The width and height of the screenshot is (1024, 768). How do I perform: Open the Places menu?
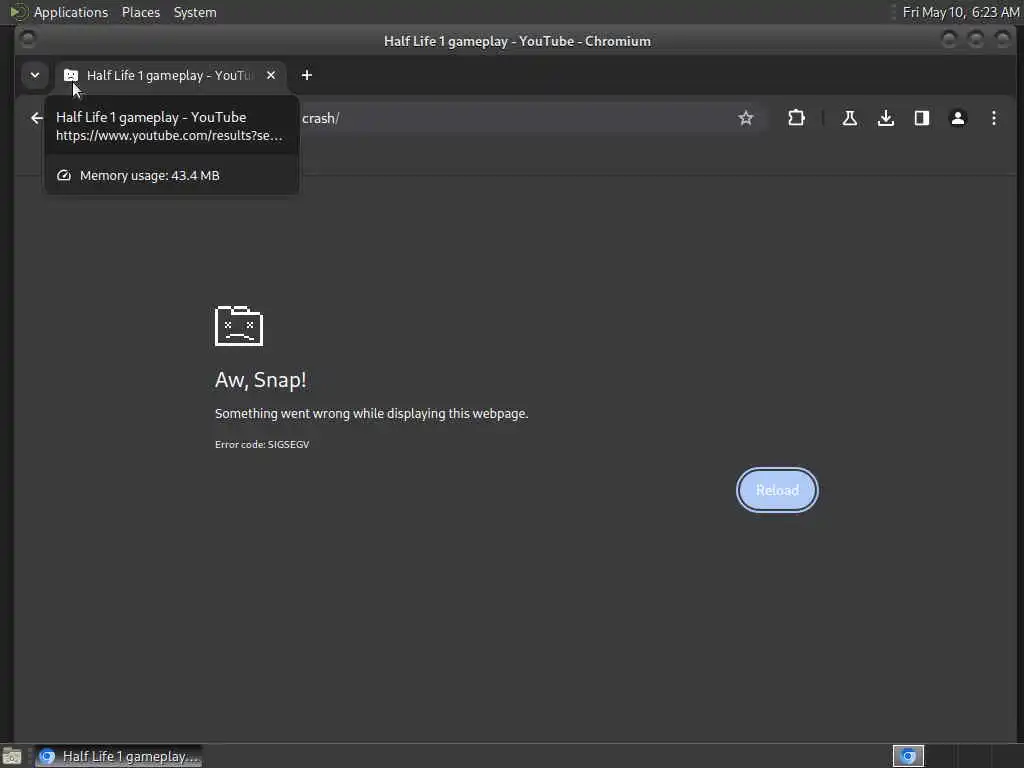(x=141, y=12)
